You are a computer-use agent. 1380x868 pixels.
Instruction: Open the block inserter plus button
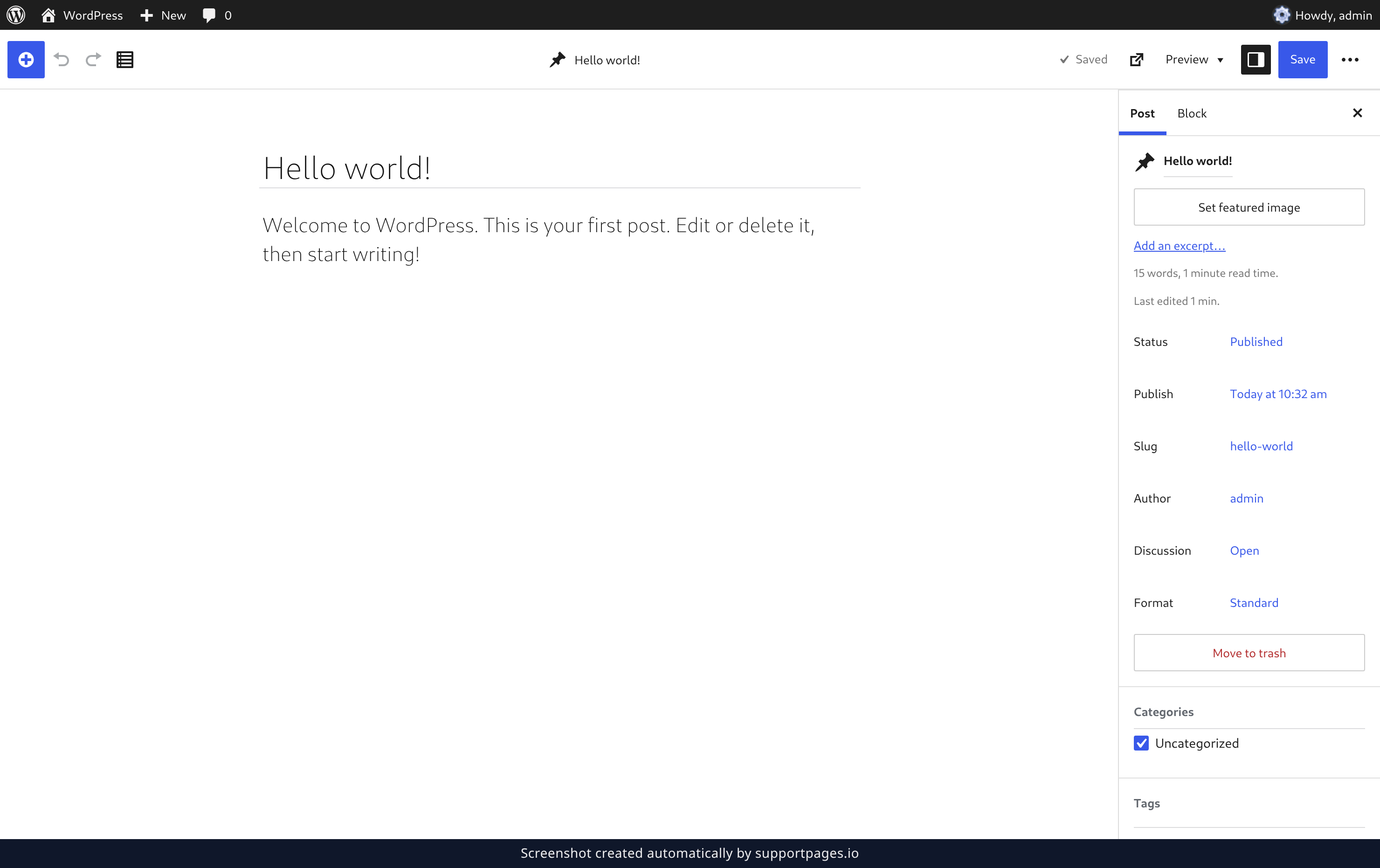pos(26,60)
